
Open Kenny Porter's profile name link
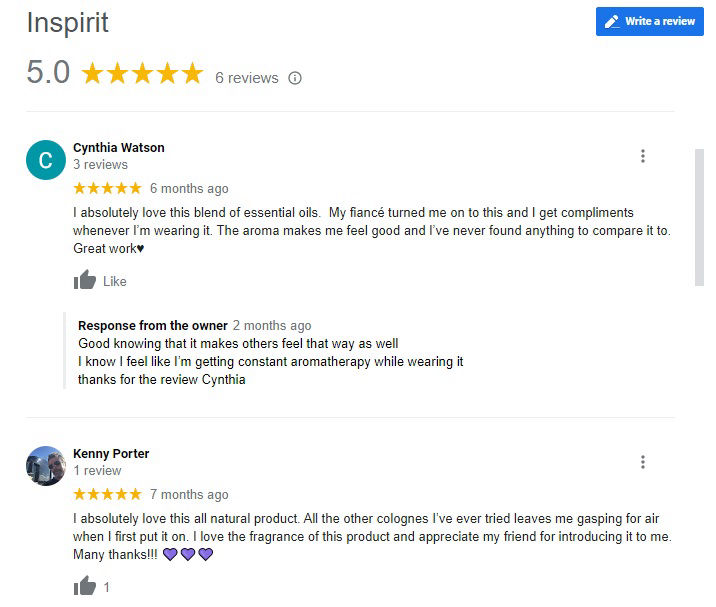111,454
